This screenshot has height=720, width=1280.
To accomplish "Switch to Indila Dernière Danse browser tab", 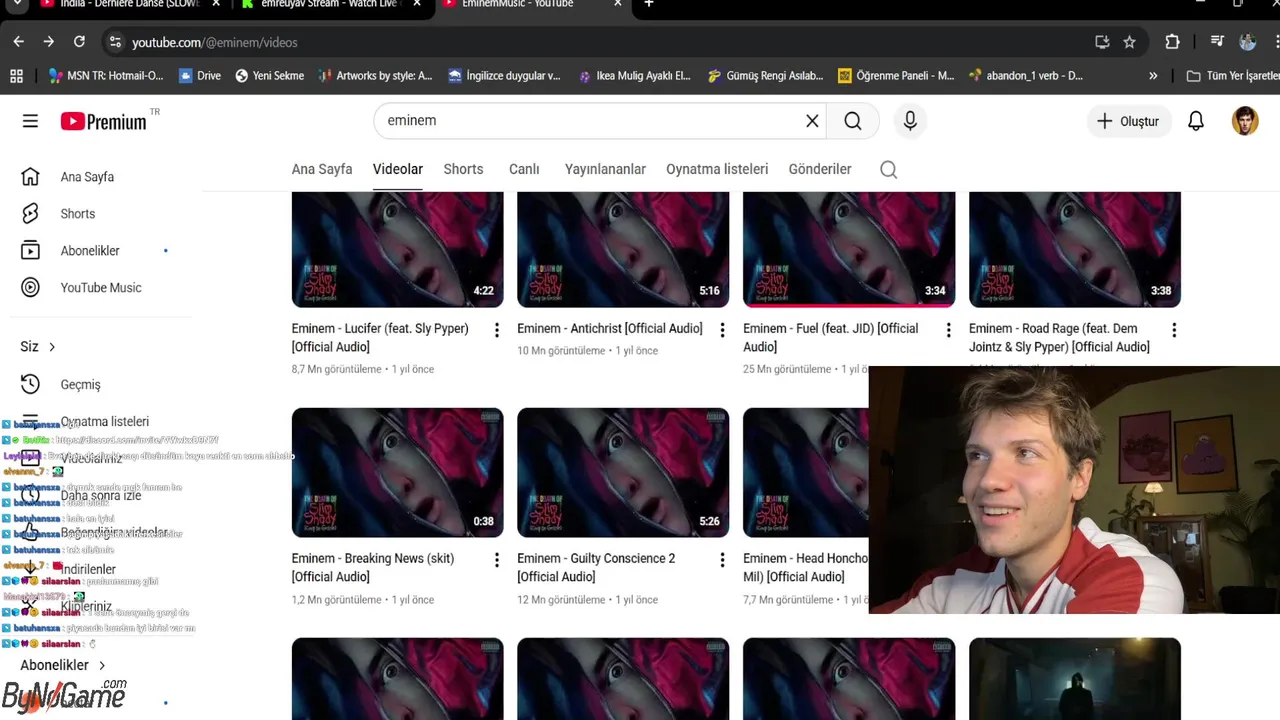I will click(128, 4).
